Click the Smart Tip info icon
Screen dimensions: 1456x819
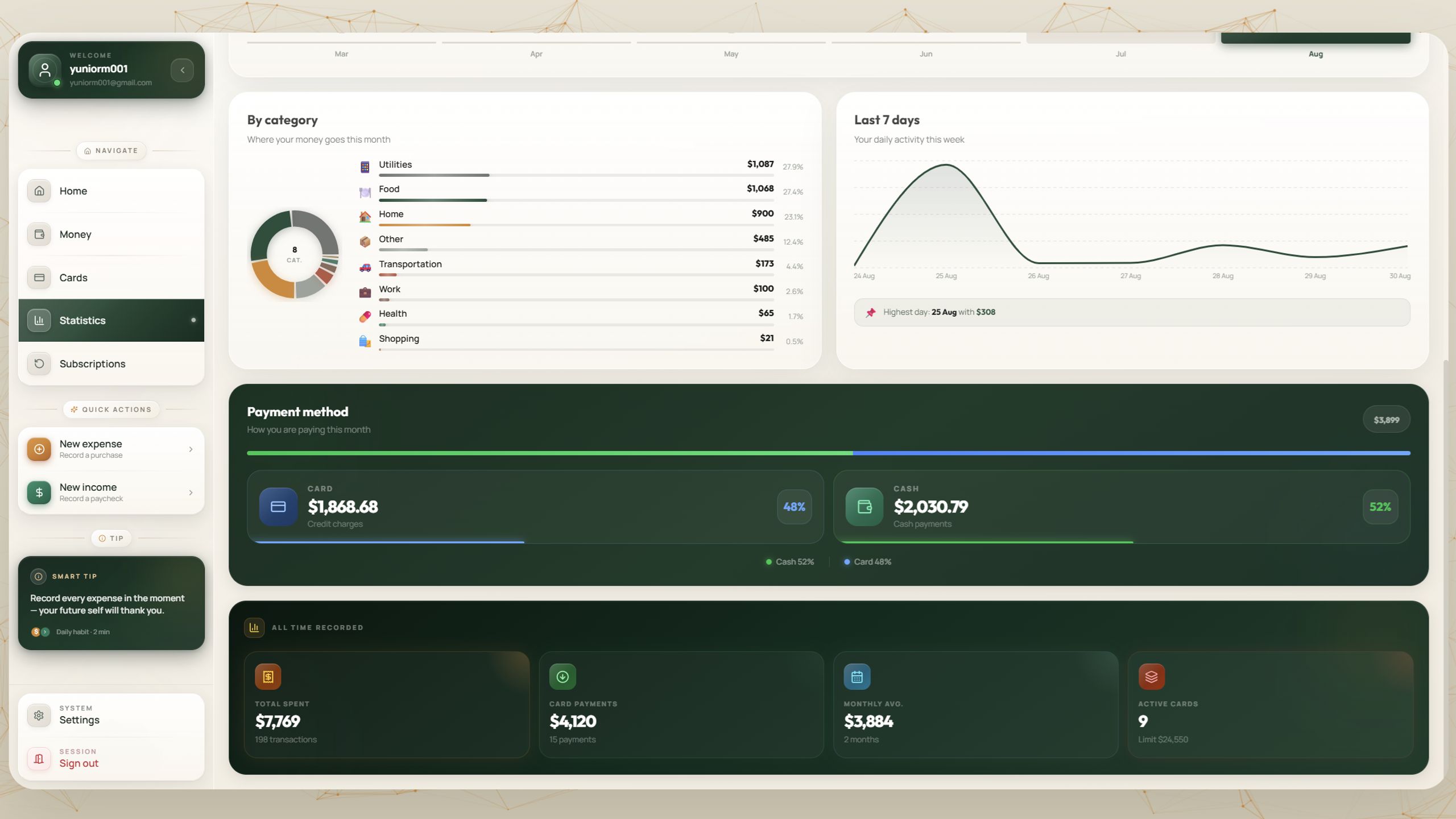38,576
